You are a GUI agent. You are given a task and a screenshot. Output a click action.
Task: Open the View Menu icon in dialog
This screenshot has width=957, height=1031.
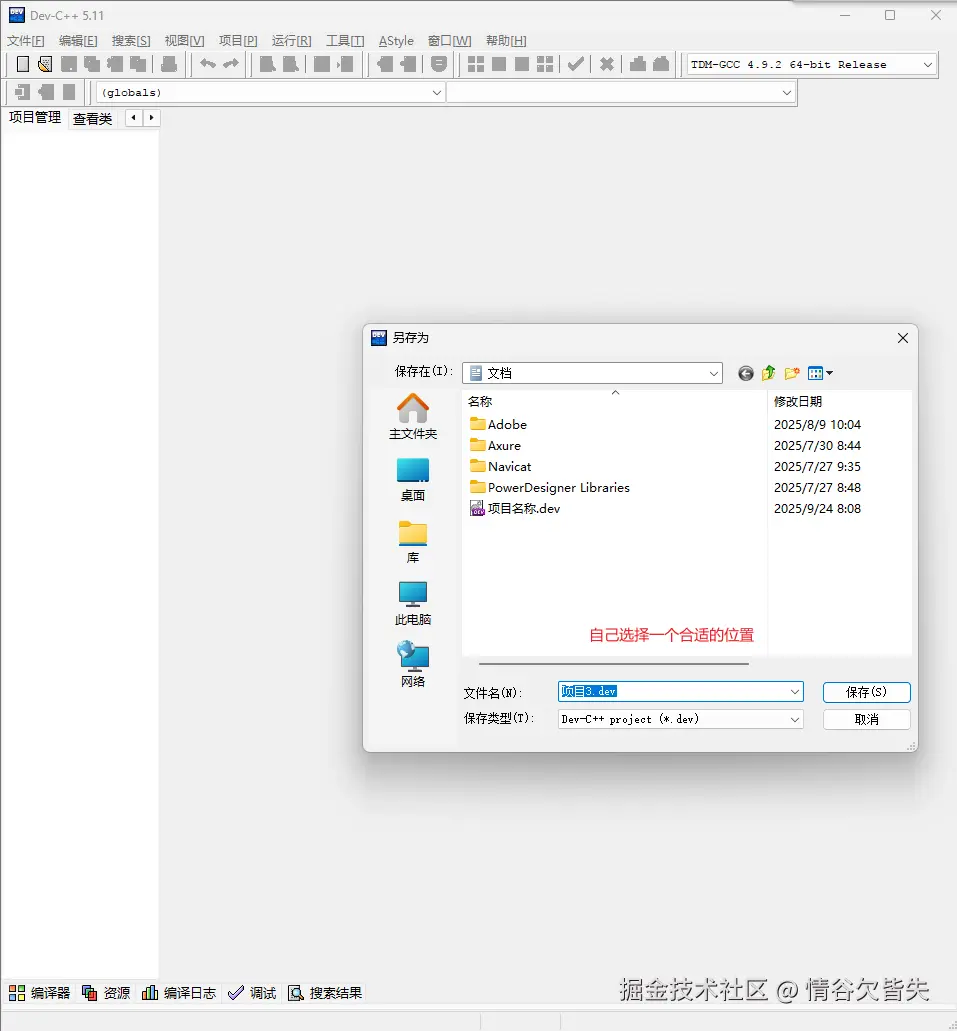pyautogui.click(x=820, y=373)
